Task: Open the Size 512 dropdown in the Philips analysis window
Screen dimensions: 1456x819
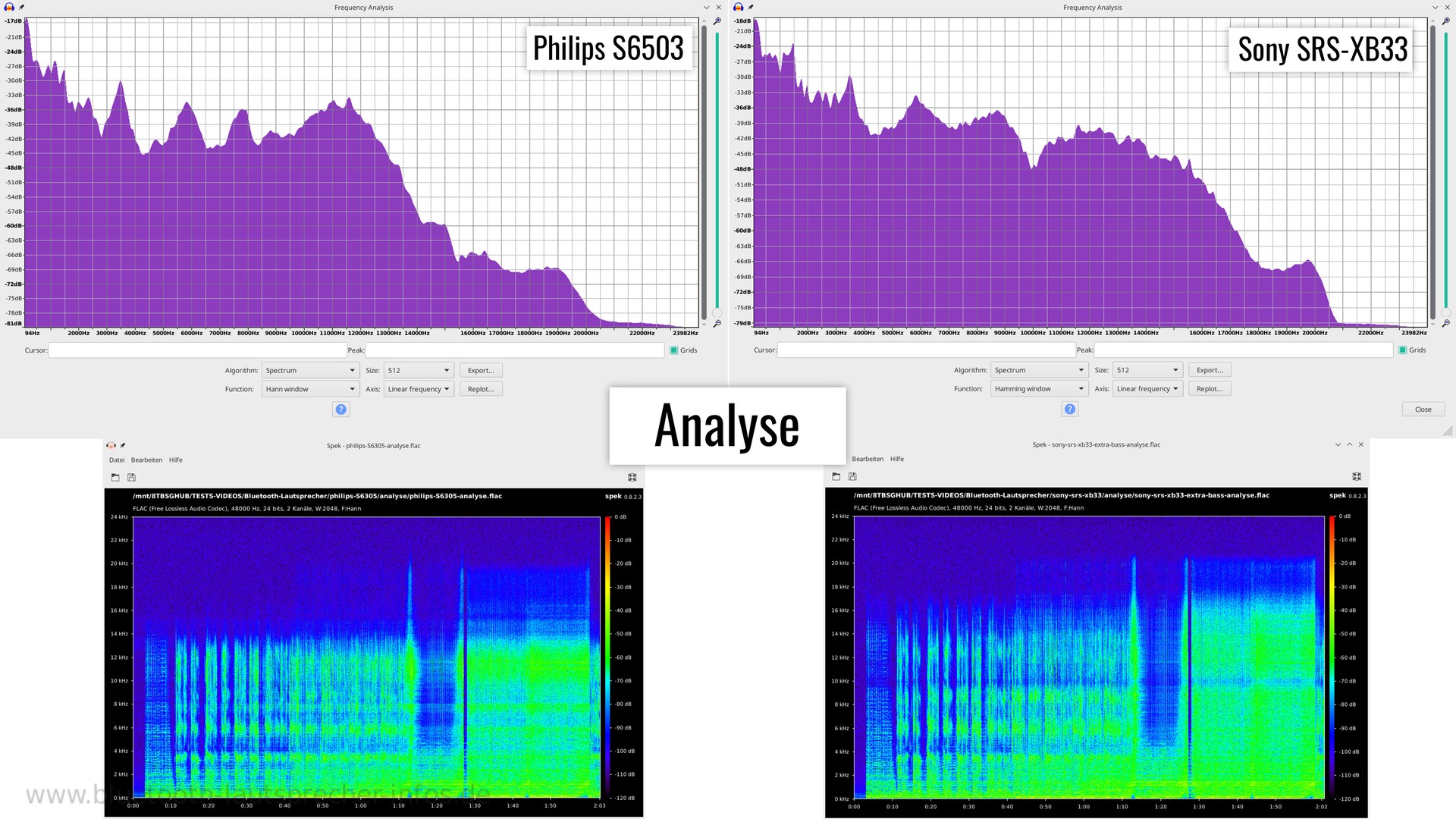Action: 419,371
